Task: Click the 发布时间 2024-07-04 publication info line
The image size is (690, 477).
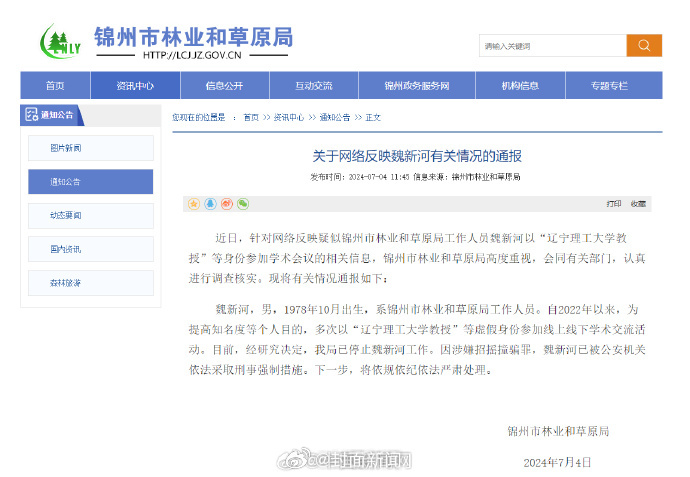Action: tap(415, 177)
